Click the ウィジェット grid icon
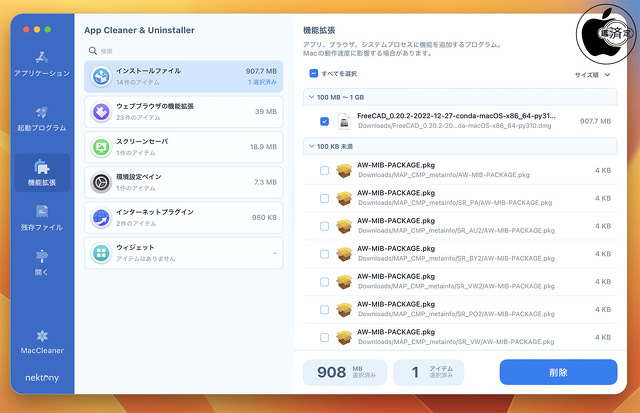The image size is (640, 413). [x=101, y=253]
